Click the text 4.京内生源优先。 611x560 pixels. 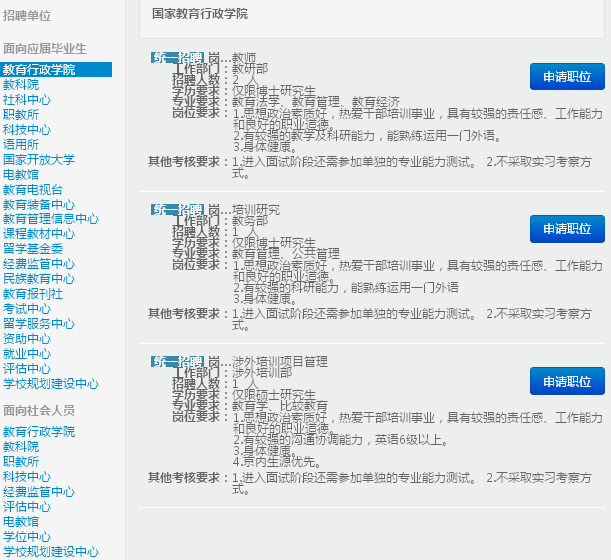[277, 462]
